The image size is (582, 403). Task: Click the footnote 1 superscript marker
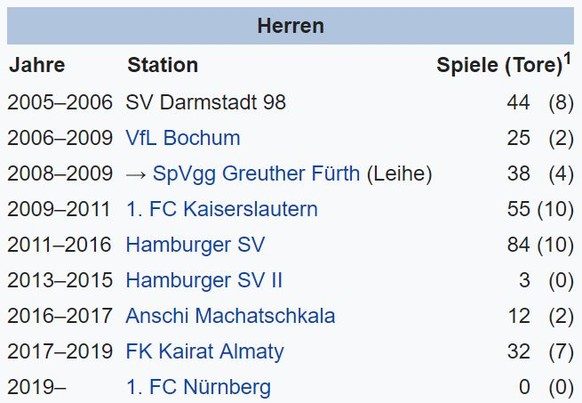click(567, 59)
